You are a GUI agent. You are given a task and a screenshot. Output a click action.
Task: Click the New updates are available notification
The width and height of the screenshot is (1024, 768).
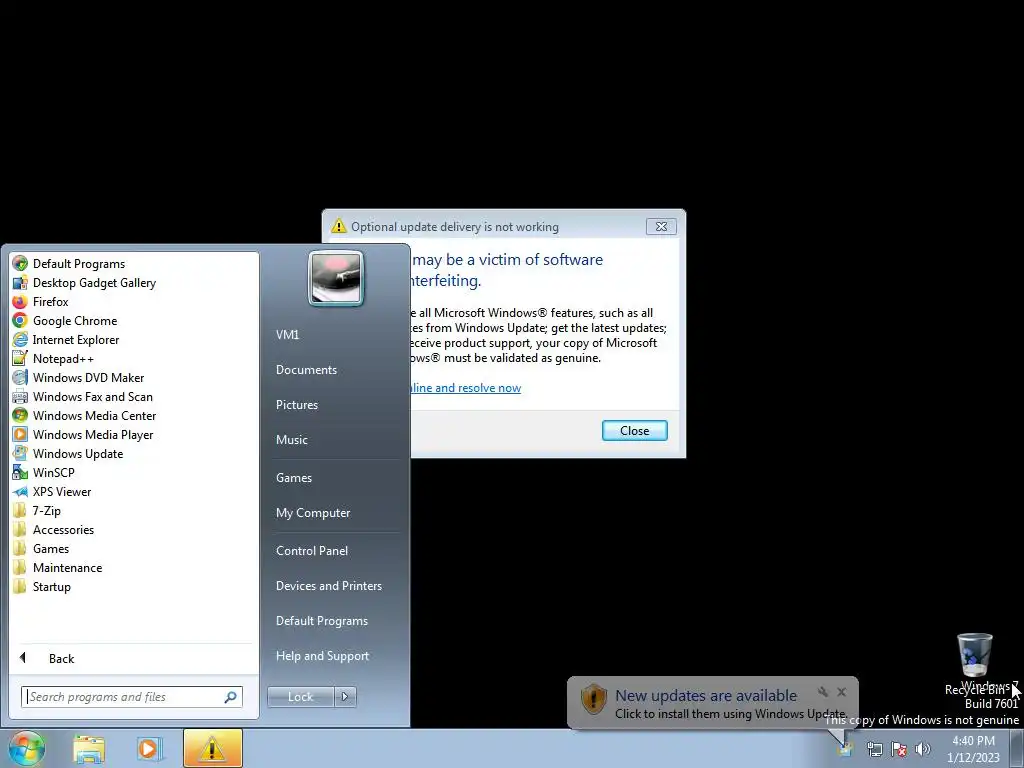706,696
